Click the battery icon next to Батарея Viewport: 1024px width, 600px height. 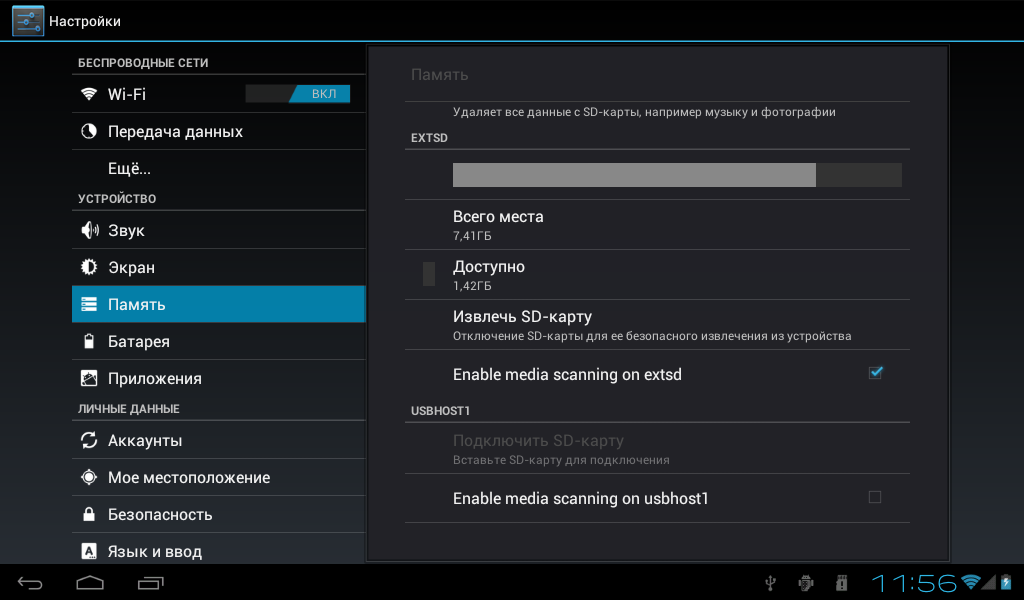[x=89, y=341]
